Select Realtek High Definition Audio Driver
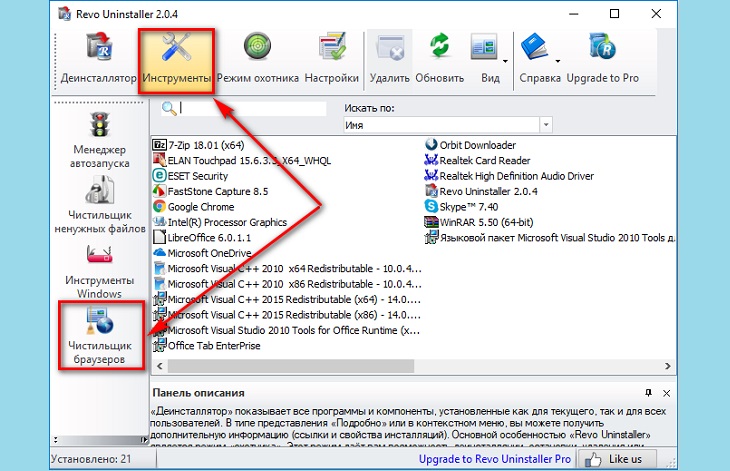Screen dimensions: 730x471 point(509,176)
